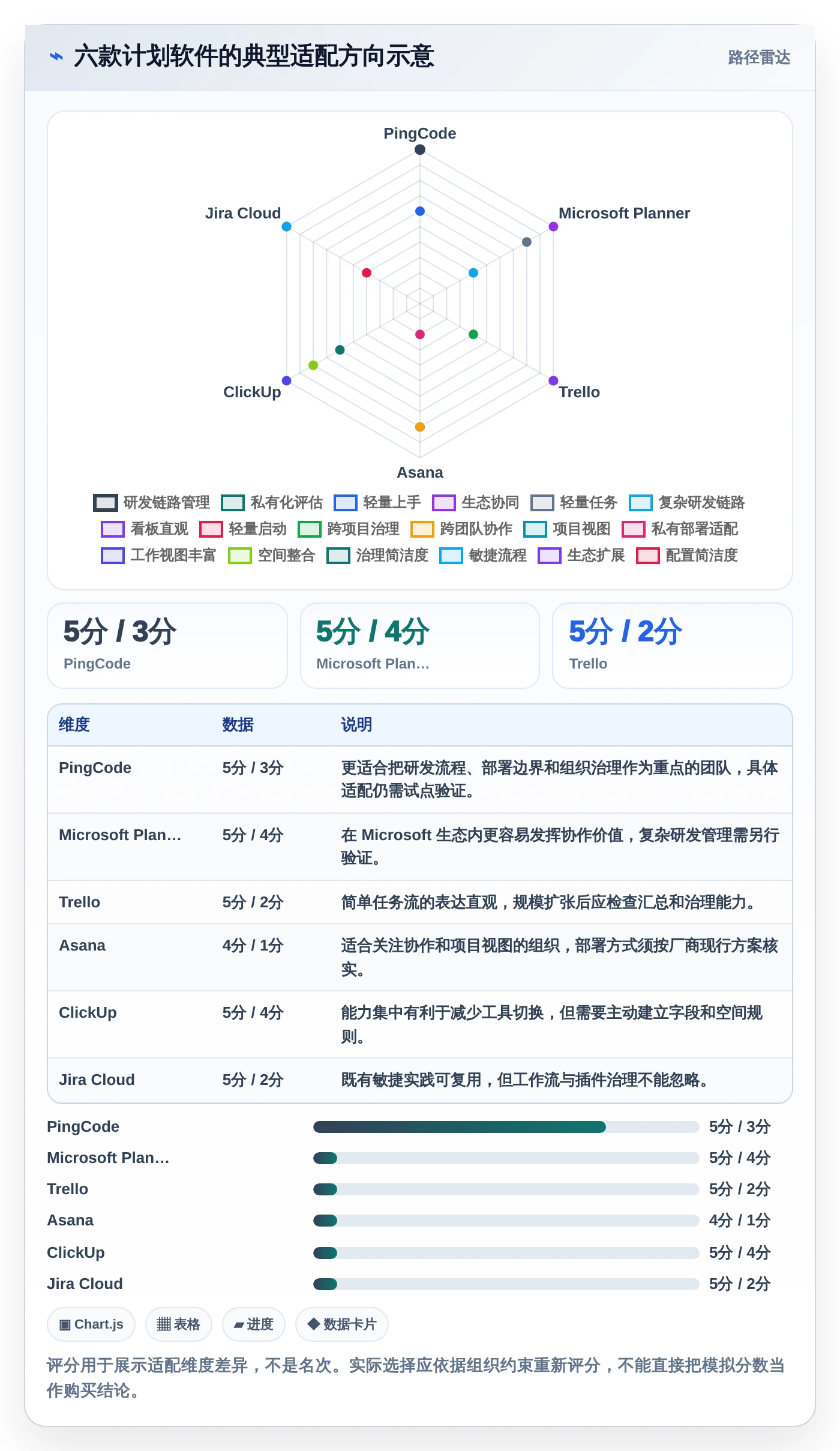
Task: Select the Microsoft Plan… table row name
Action: point(120,835)
